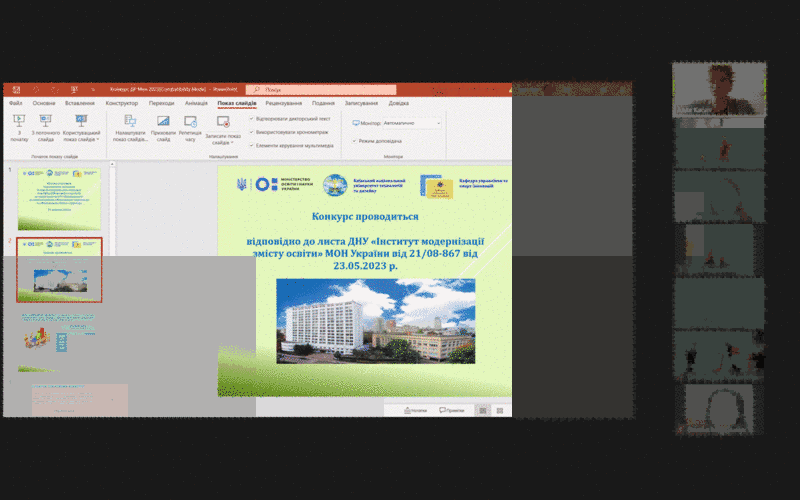The width and height of the screenshot is (800, 500).
Task: Click the Ministry of Education logo on slide
Action: [274, 184]
